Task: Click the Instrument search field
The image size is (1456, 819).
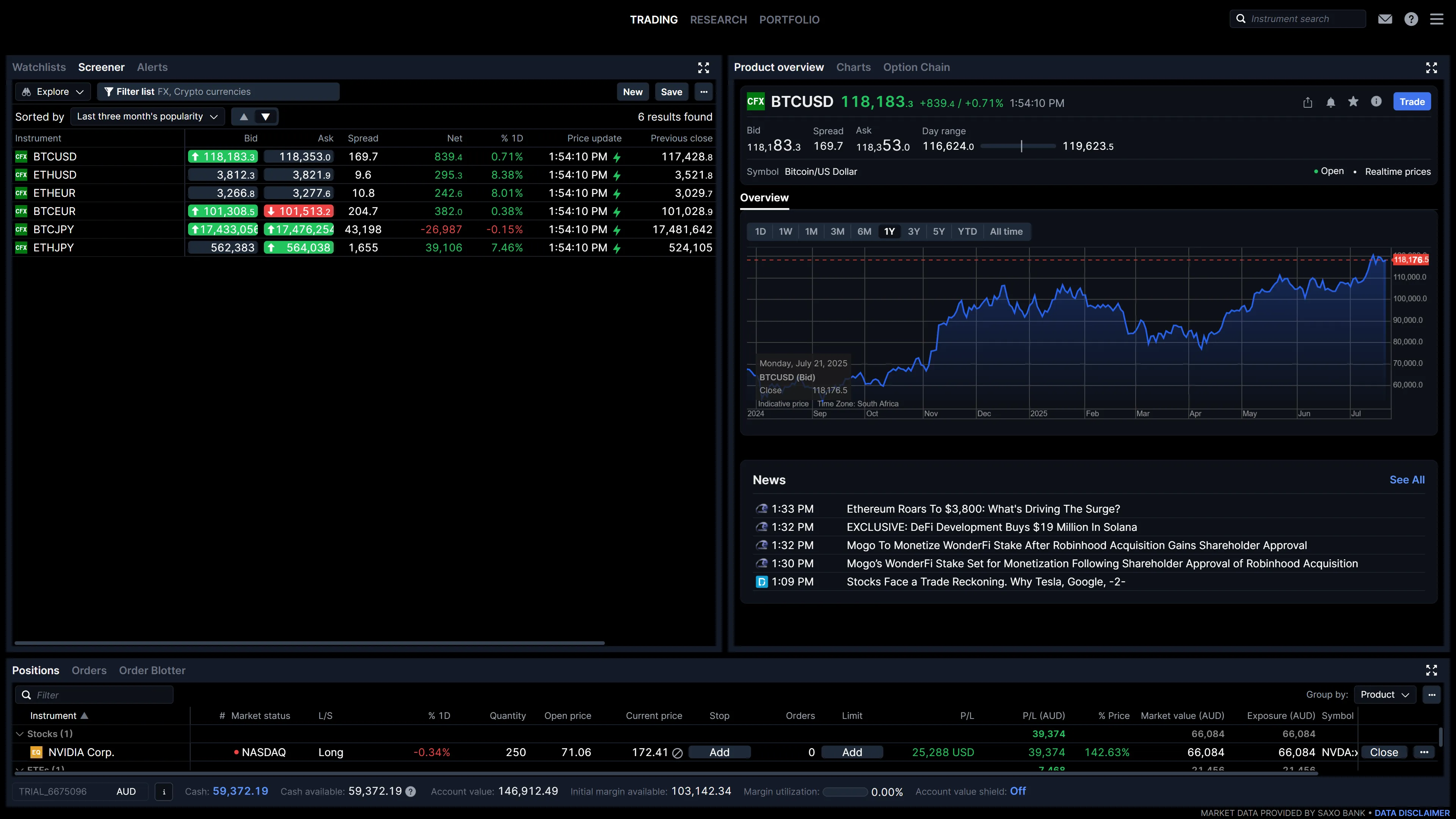Action: point(1298,19)
